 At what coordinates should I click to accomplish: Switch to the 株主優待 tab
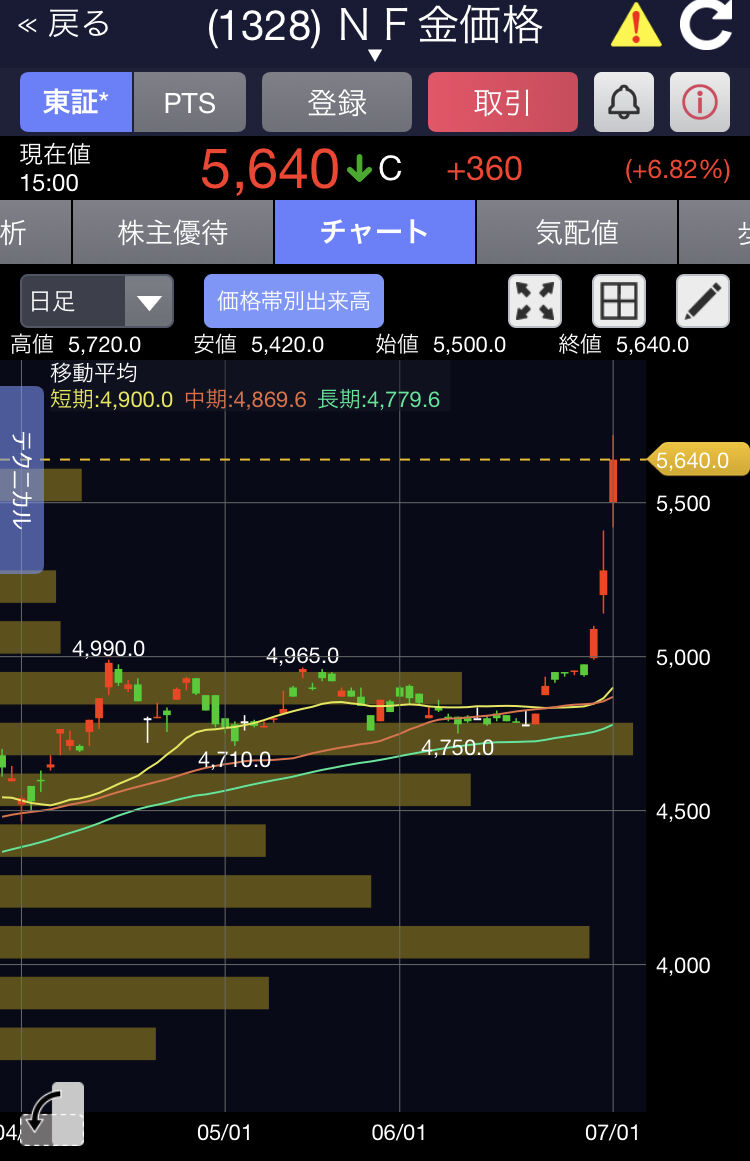(x=173, y=232)
